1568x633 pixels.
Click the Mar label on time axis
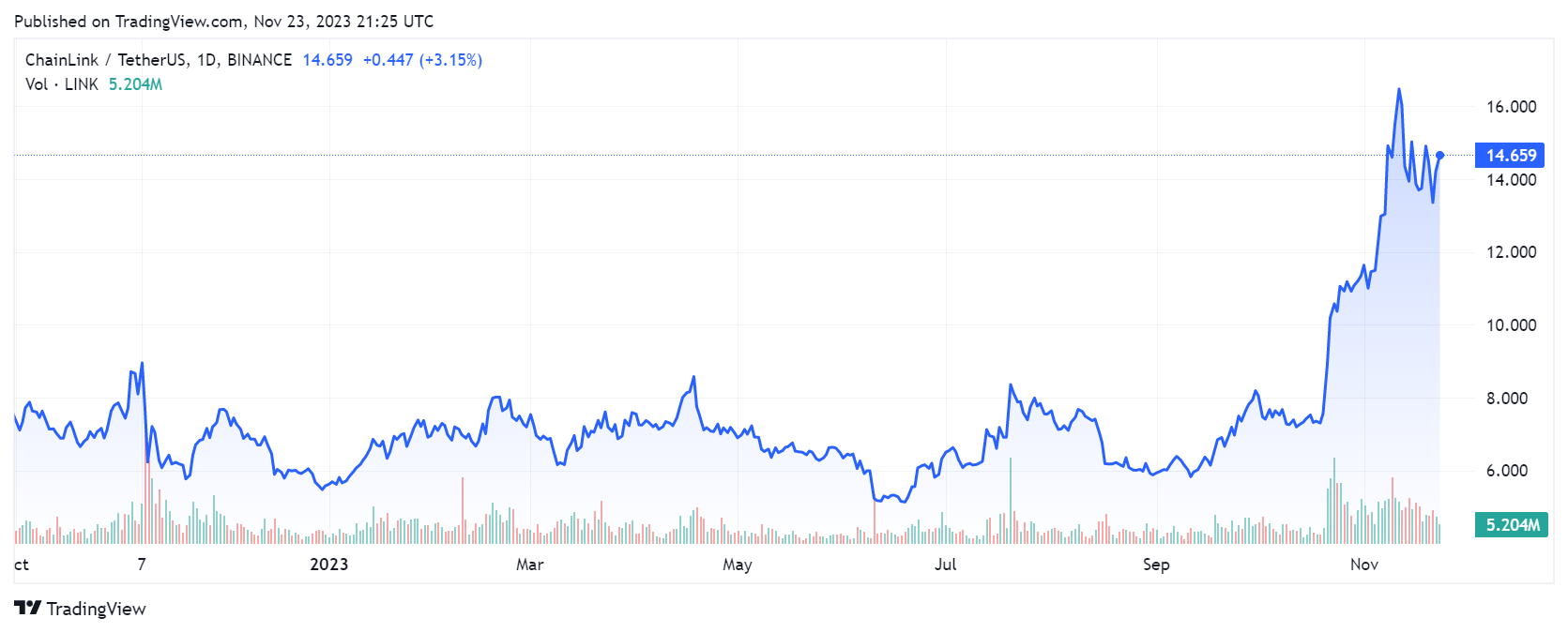pos(529,565)
